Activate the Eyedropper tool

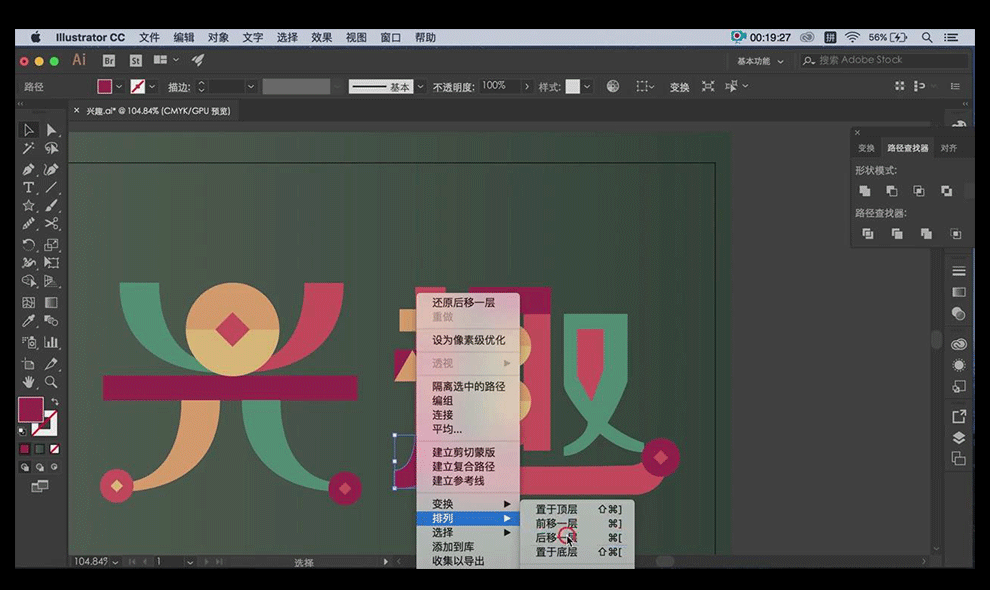28,321
